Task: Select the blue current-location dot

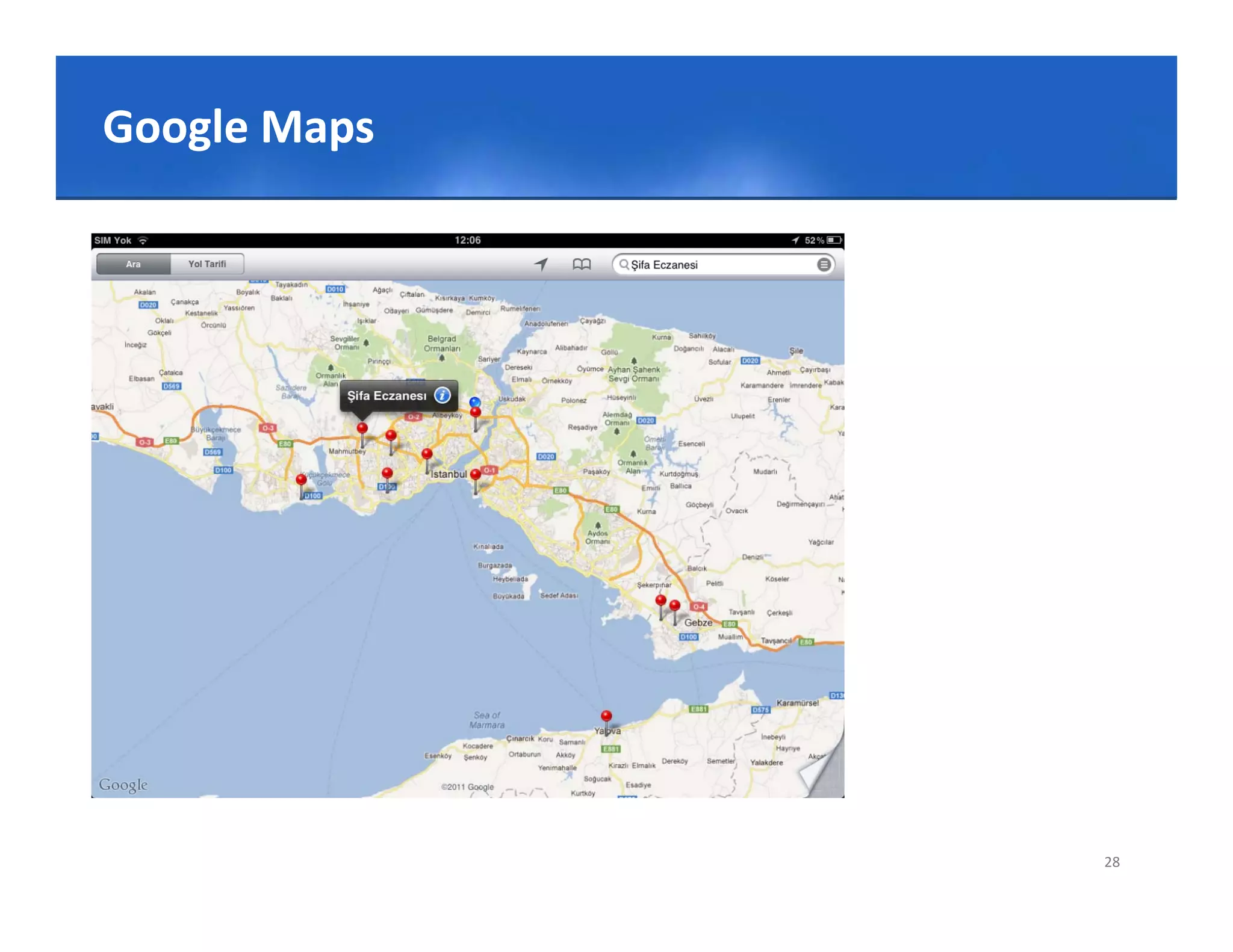Action: coord(475,401)
